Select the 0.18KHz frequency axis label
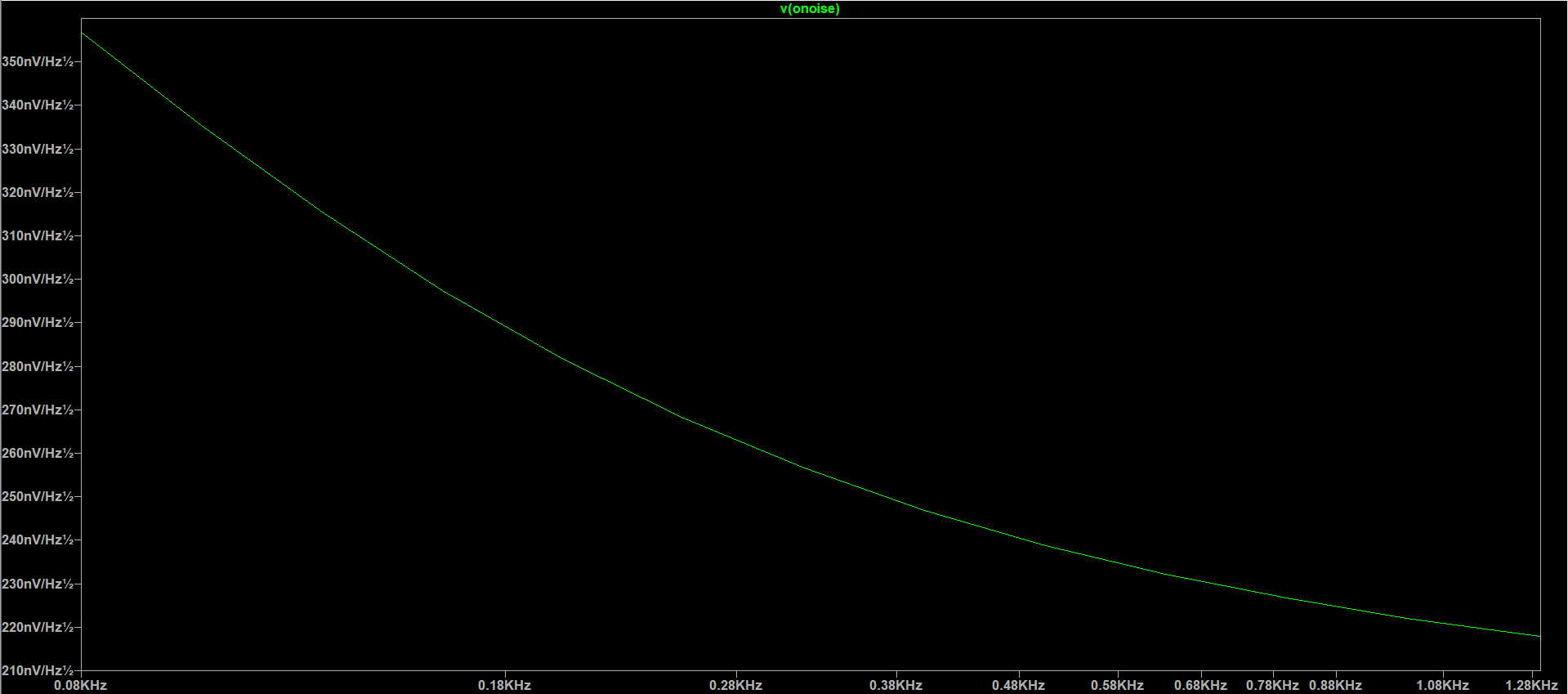Image resolution: width=1568 pixels, height=694 pixels. [504, 686]
